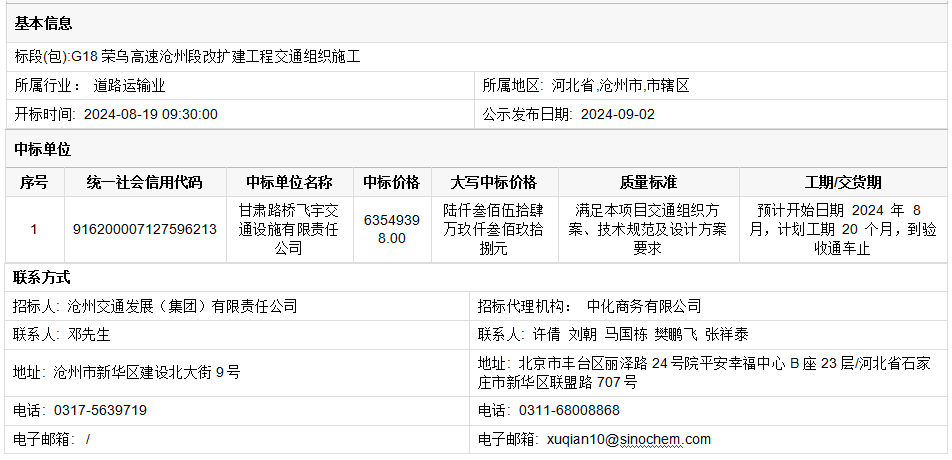
Task: Click the 开标时间 2024-08-19 value
Action: pyautogui.click(x=150, y=114)
